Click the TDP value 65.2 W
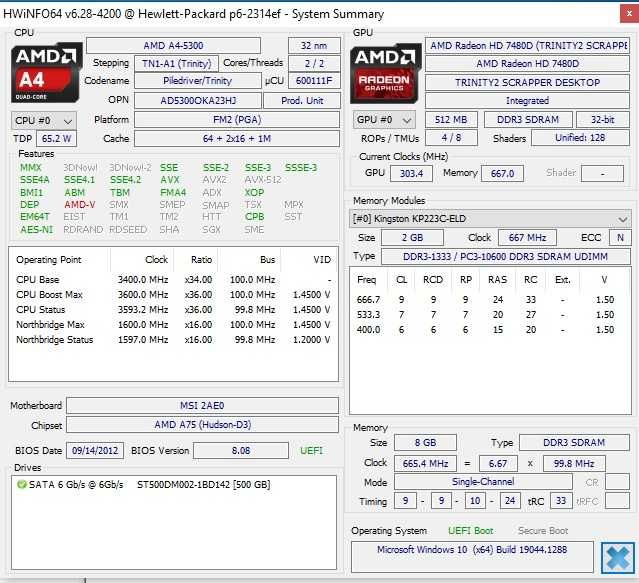639x583 pixels. point(56,139)
